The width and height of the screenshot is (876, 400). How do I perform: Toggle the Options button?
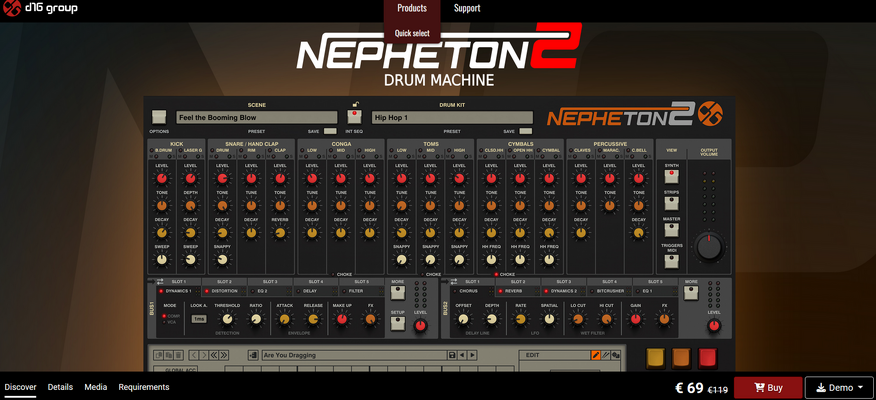159,117
